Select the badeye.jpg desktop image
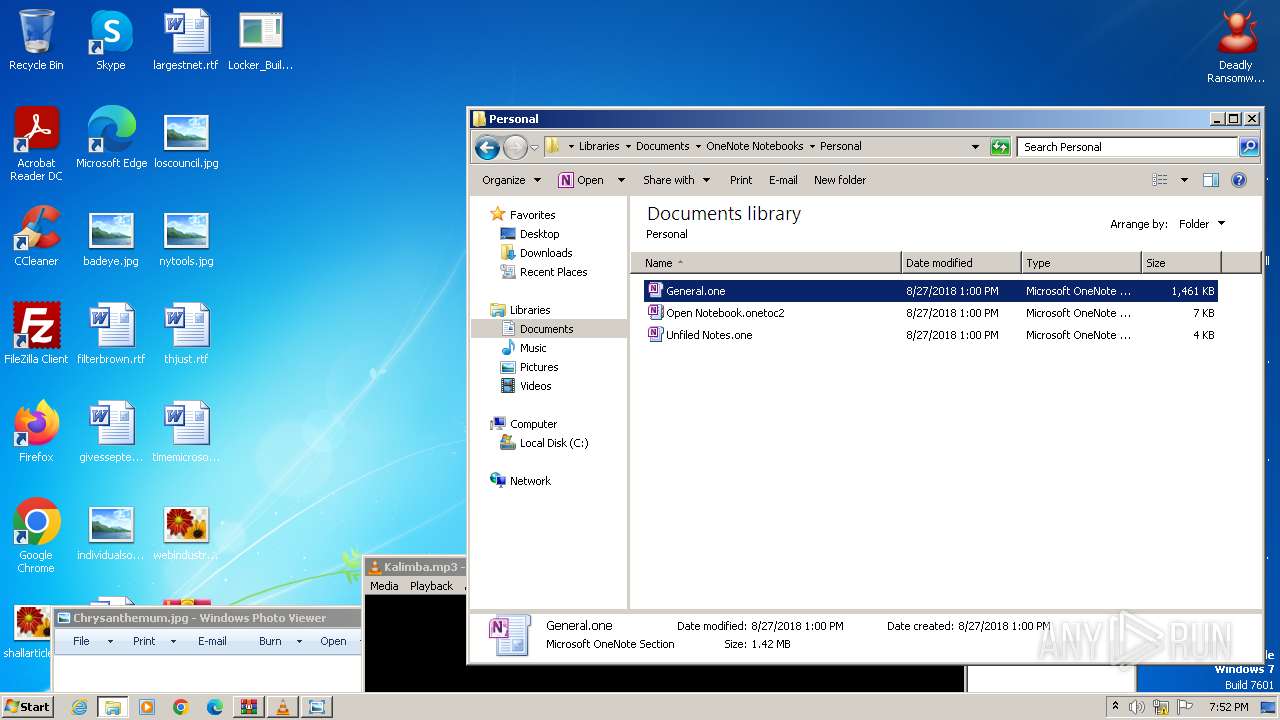The width and height of the screenshot is (1280, 720). click(x=111, y=236)
